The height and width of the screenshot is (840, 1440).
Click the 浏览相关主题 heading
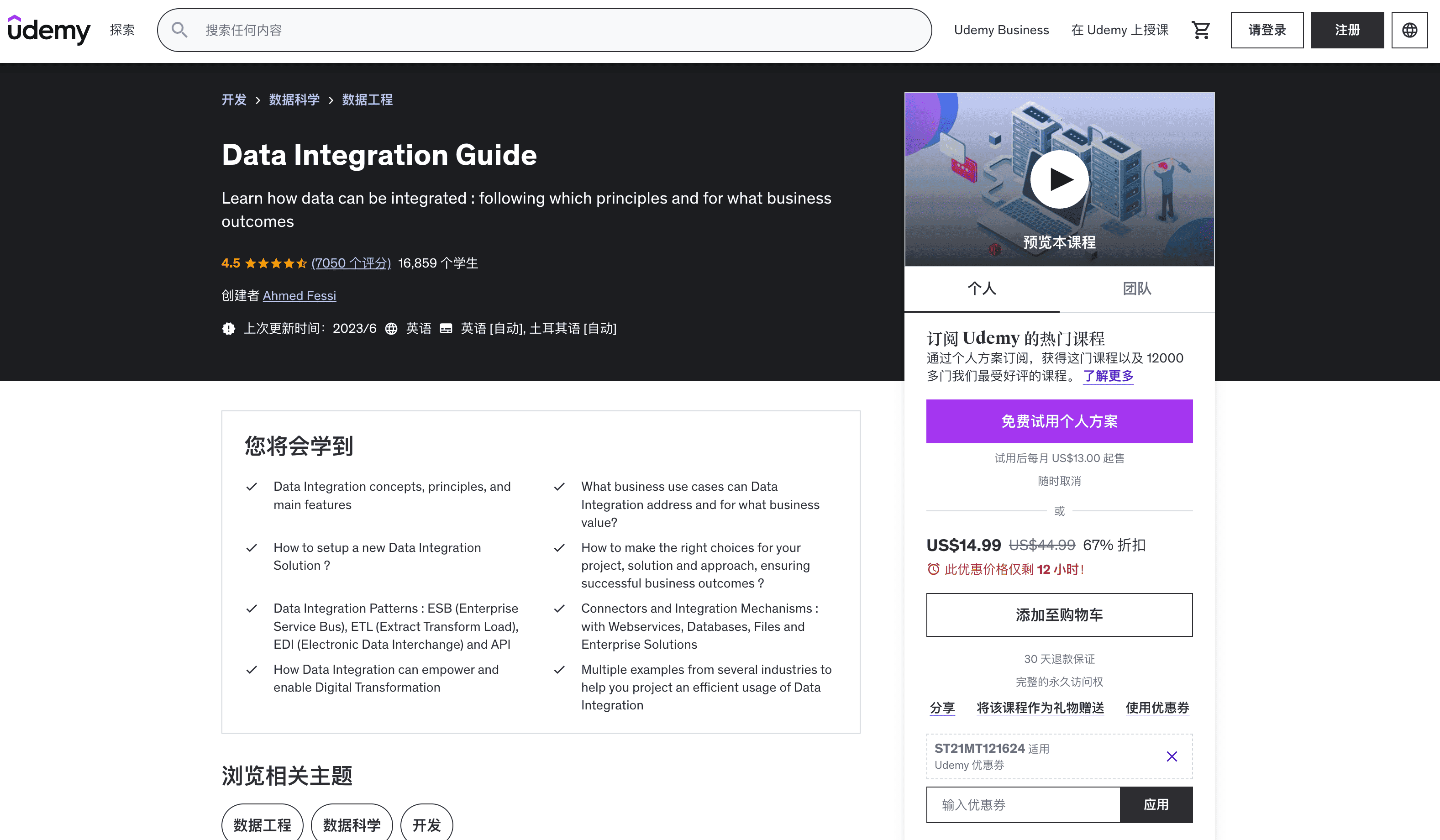coord(287,776)
